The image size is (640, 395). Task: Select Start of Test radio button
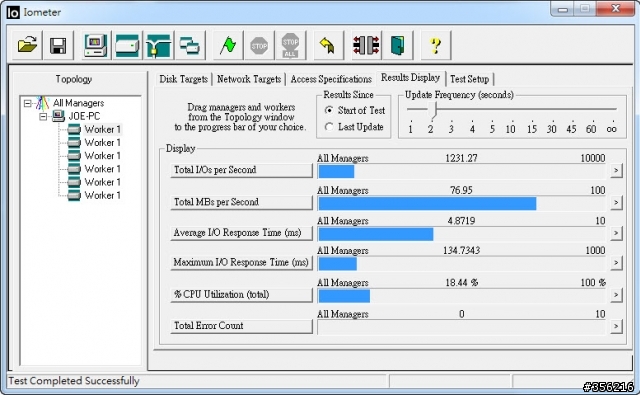click(x=329, y=110)
